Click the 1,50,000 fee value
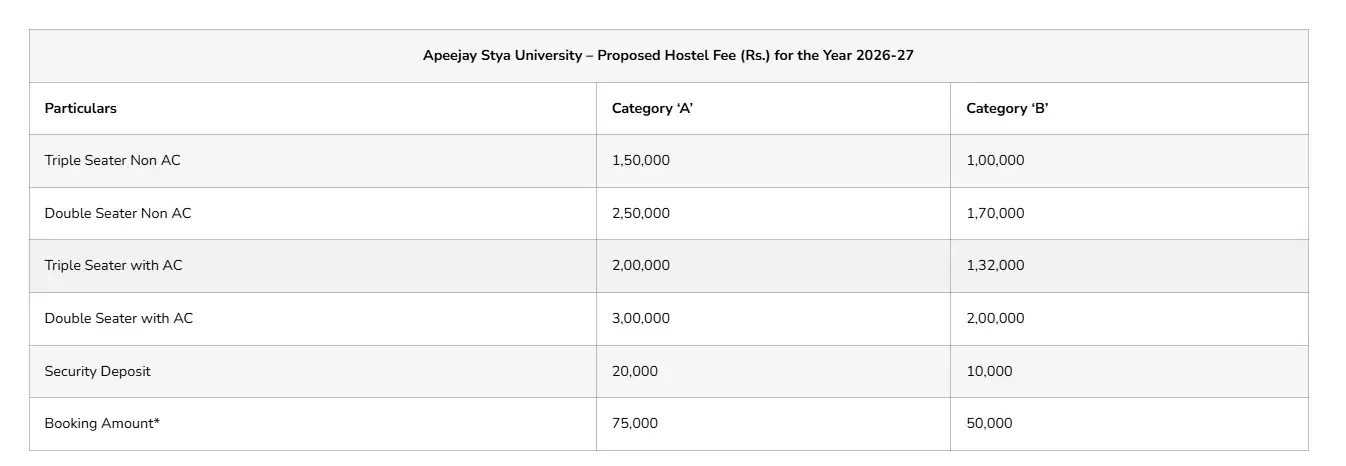The image size is (1346, 466). 640,160
